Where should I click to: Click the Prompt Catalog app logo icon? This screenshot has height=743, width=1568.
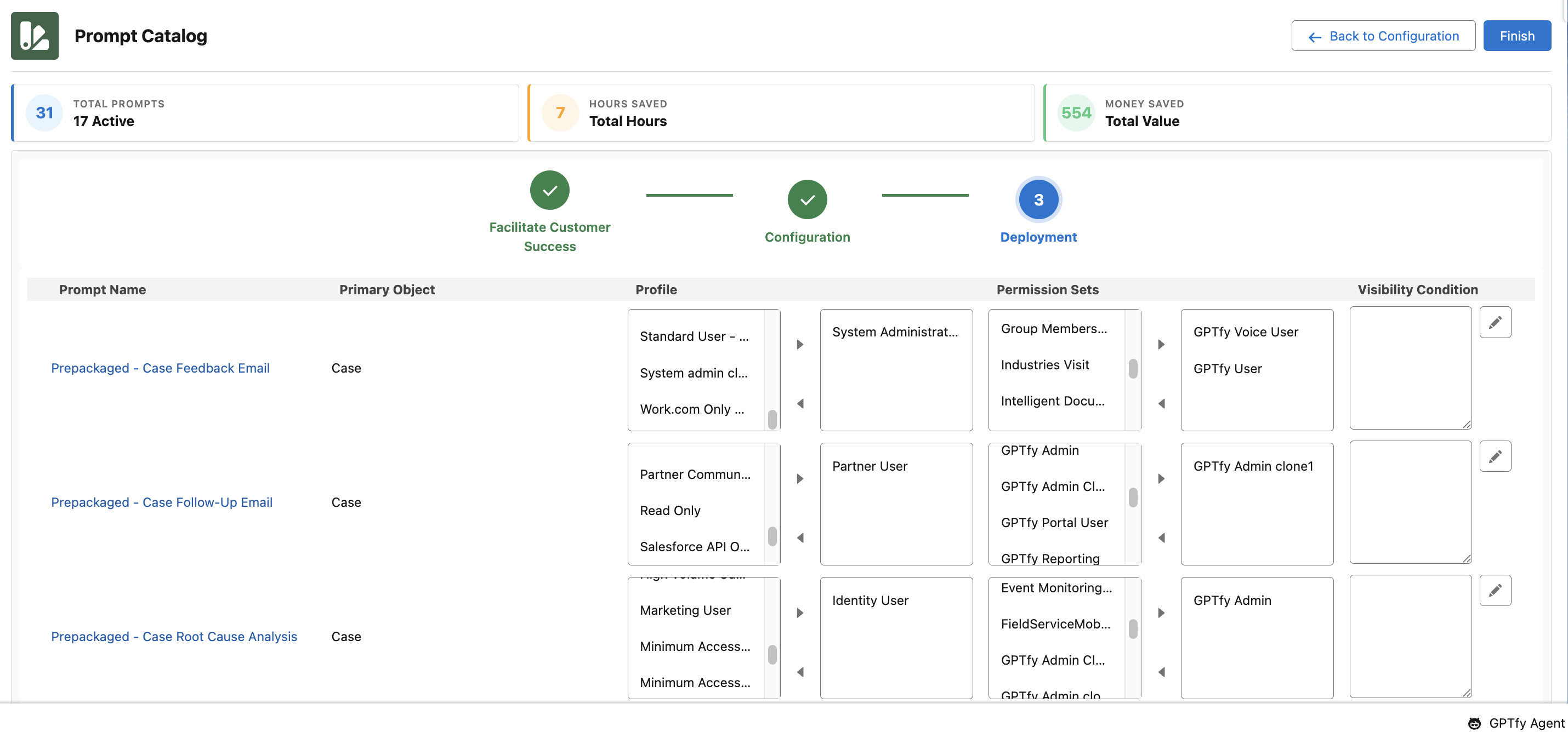click(x=35, y=36)
